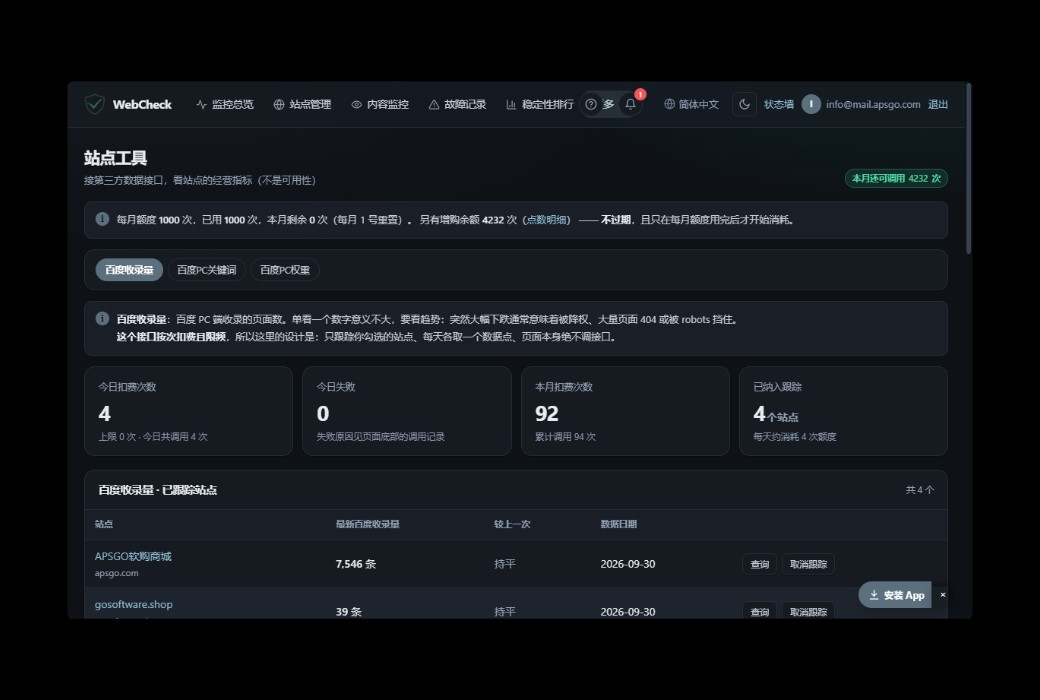
Task: Click 查询 for APSGO软购商城
Action: click(x=759, y=564)
